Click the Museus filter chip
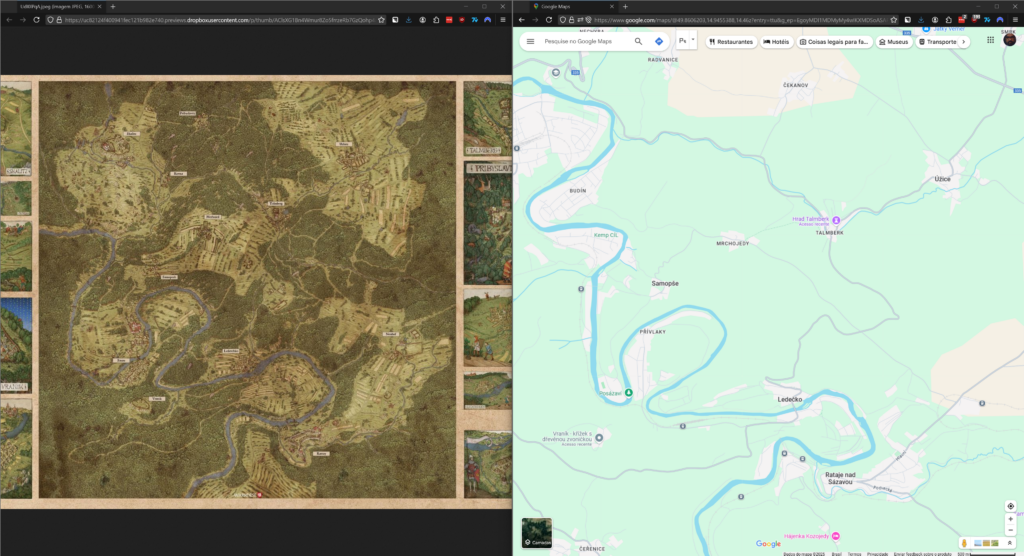The height and width of the screenshot is (556, 1024). click(x=894, y=42)
